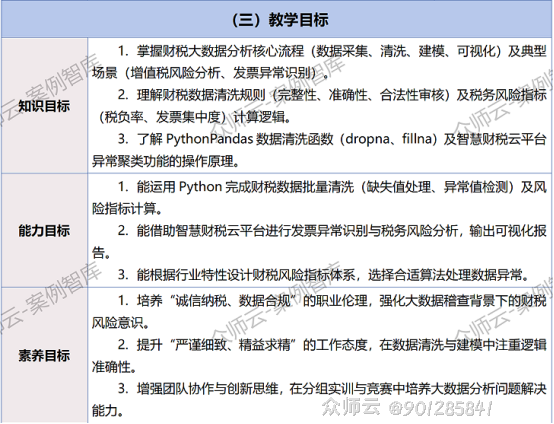
Task: Click the line starting "3. 增强团队协作与创新思维"
Action: [x=332, y=389]
